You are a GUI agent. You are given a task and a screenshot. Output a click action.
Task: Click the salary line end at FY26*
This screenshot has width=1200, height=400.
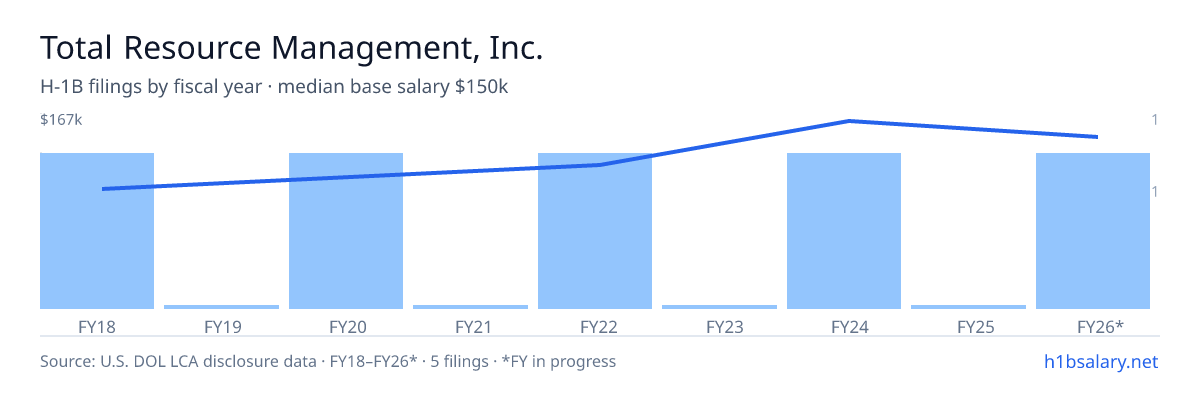tap(1097, 137)
